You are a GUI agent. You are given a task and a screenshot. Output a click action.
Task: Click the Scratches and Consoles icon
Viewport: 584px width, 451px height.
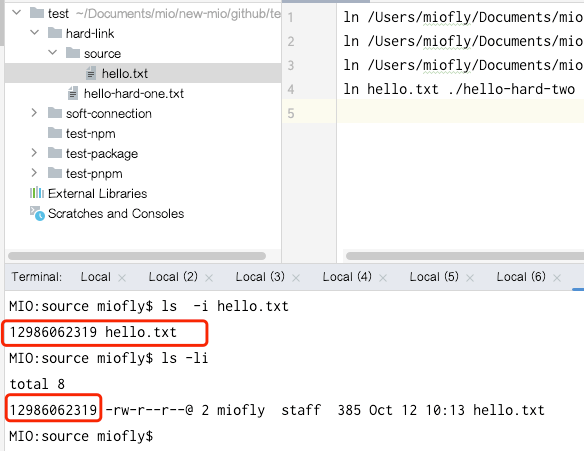click(x=37, y=213)
